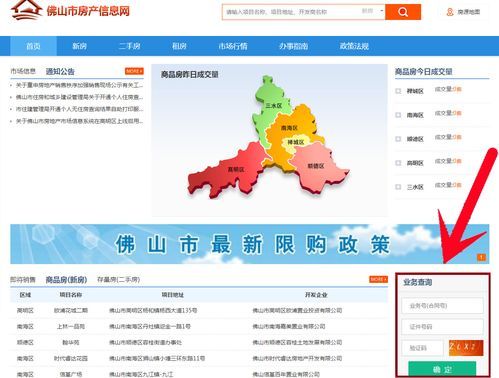Go to the 首页 navigation tab

33,46
